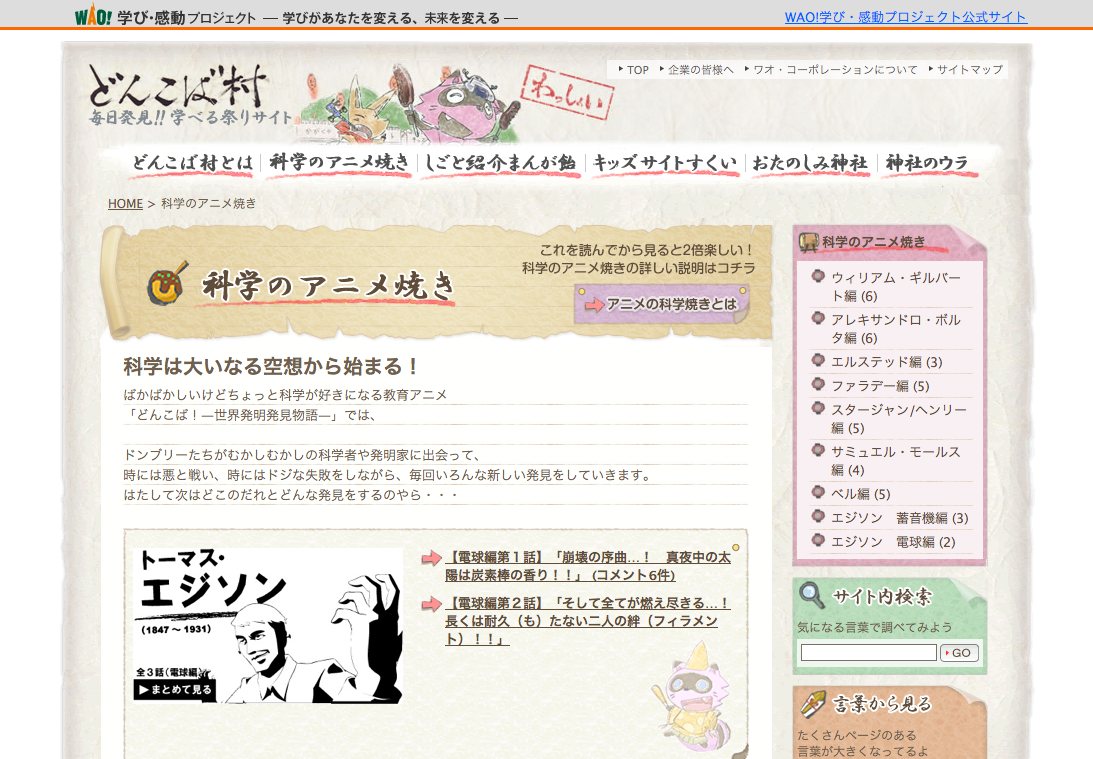Screen dimensions: 1093x759
Task: Click arrow icon beside 電球編第２話
Action: pos(431,604)
